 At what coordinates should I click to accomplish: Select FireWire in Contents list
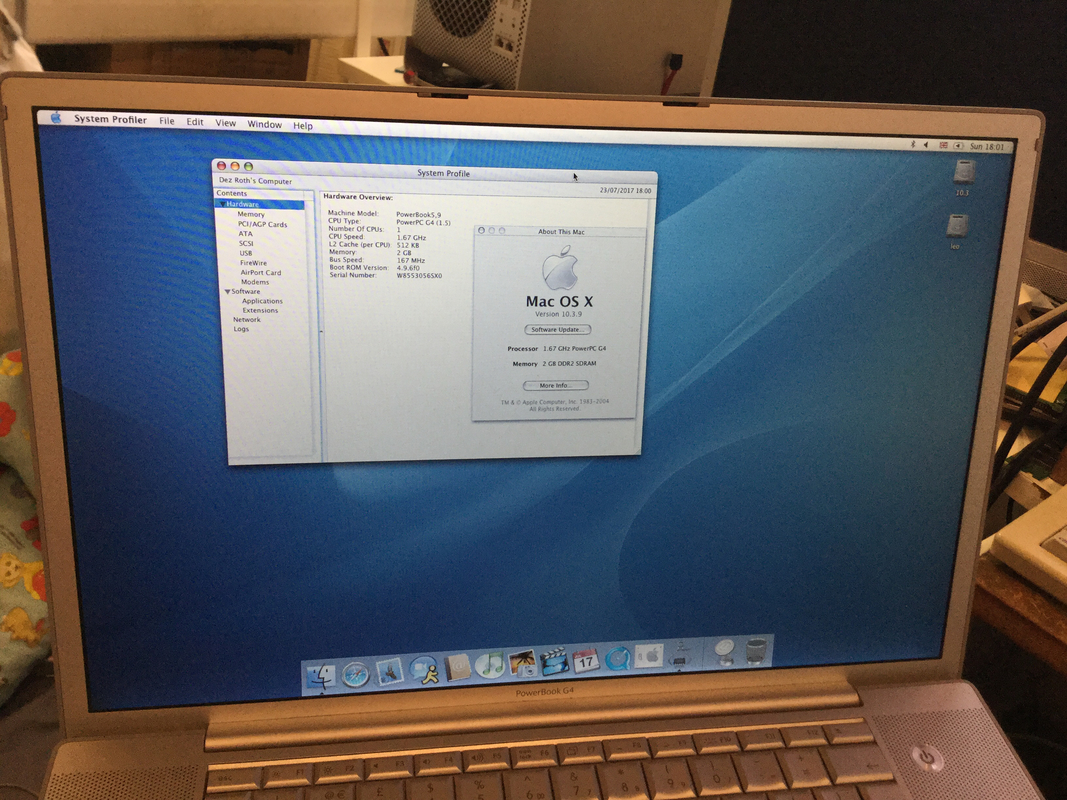[253, 263]
